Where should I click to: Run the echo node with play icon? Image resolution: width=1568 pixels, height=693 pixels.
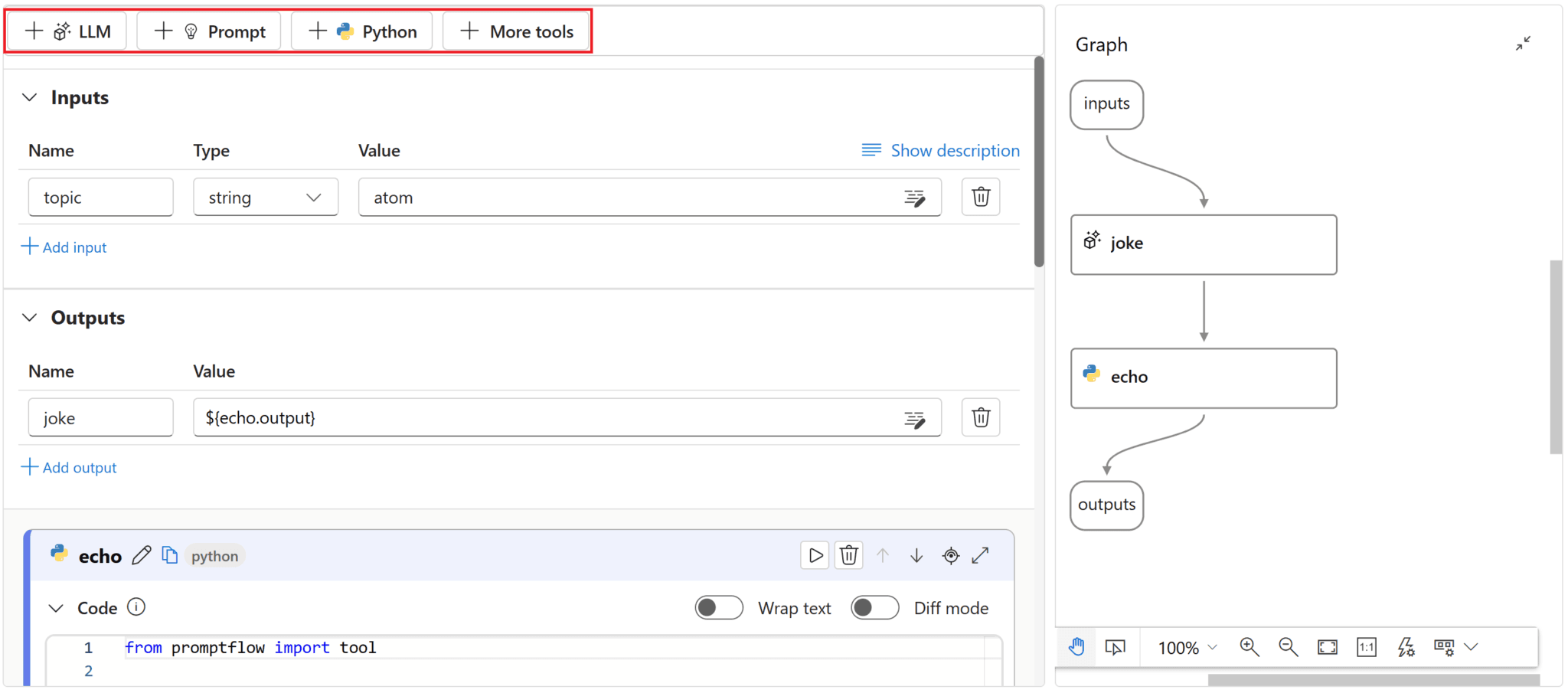(x=815, y=555)
